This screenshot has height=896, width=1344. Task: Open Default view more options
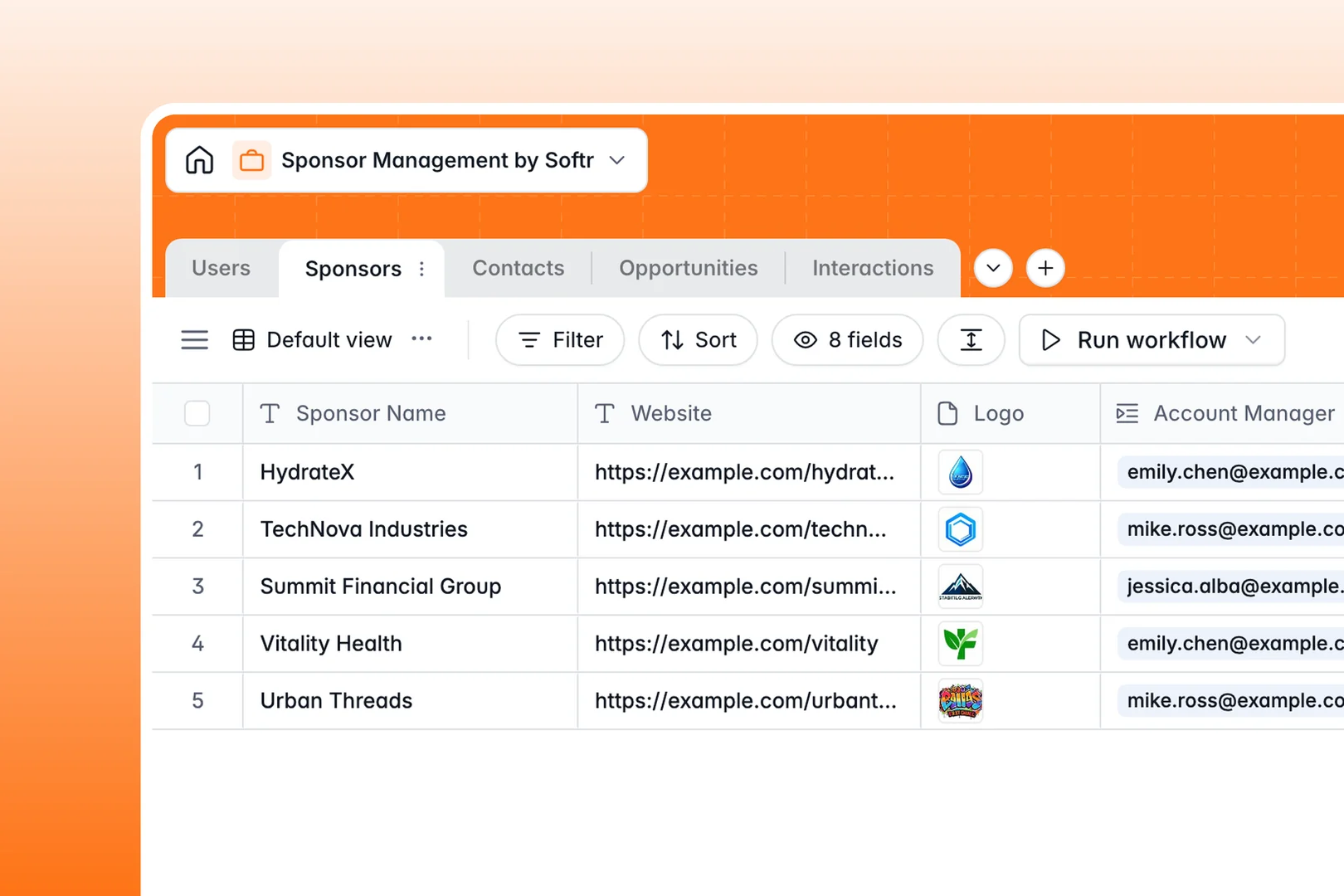(421, 338)
